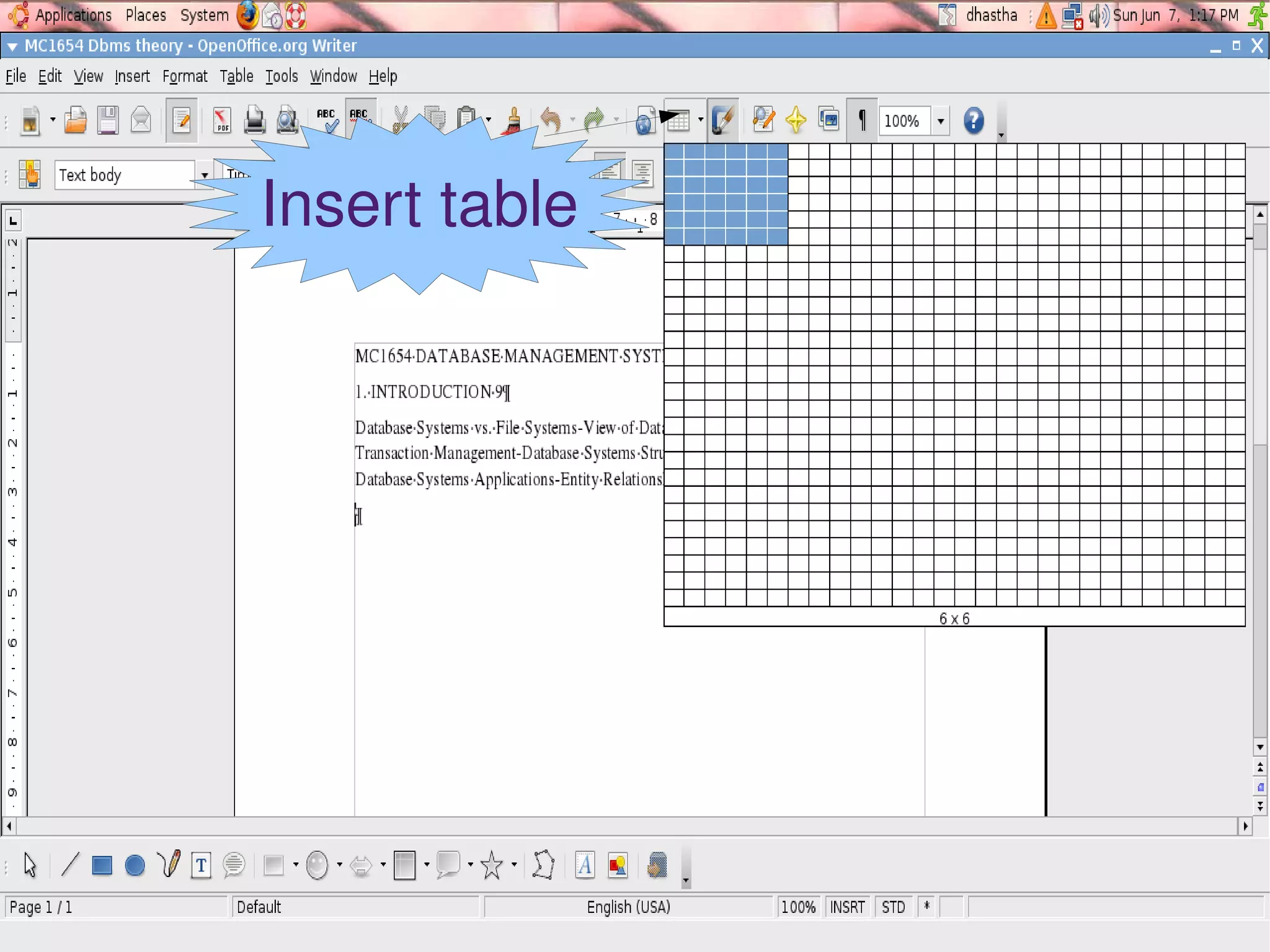
Task: Open the Navigator star icon
Action: coord(796,120)
